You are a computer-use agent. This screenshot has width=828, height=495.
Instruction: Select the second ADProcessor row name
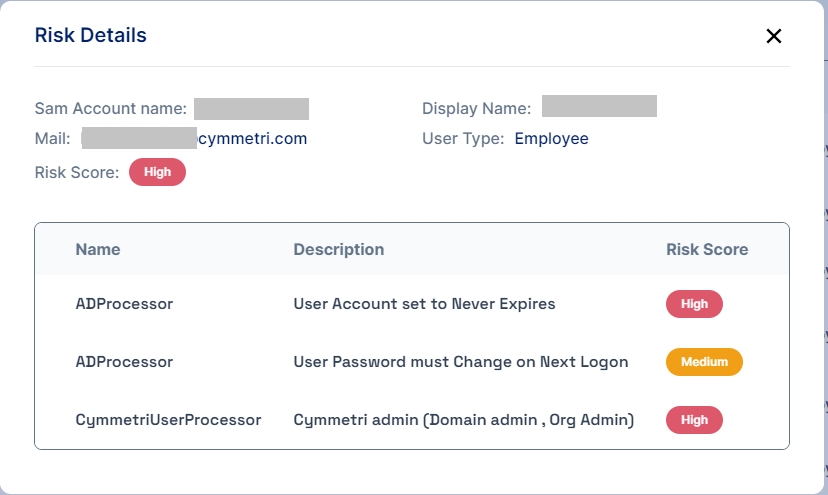point(124,362)
